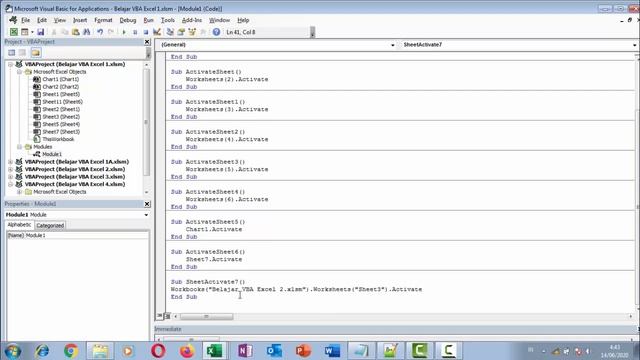The width and height of the screenshot is (640, 360).
Task: Click the Copy toolbar icon
Action: point(64,32)
